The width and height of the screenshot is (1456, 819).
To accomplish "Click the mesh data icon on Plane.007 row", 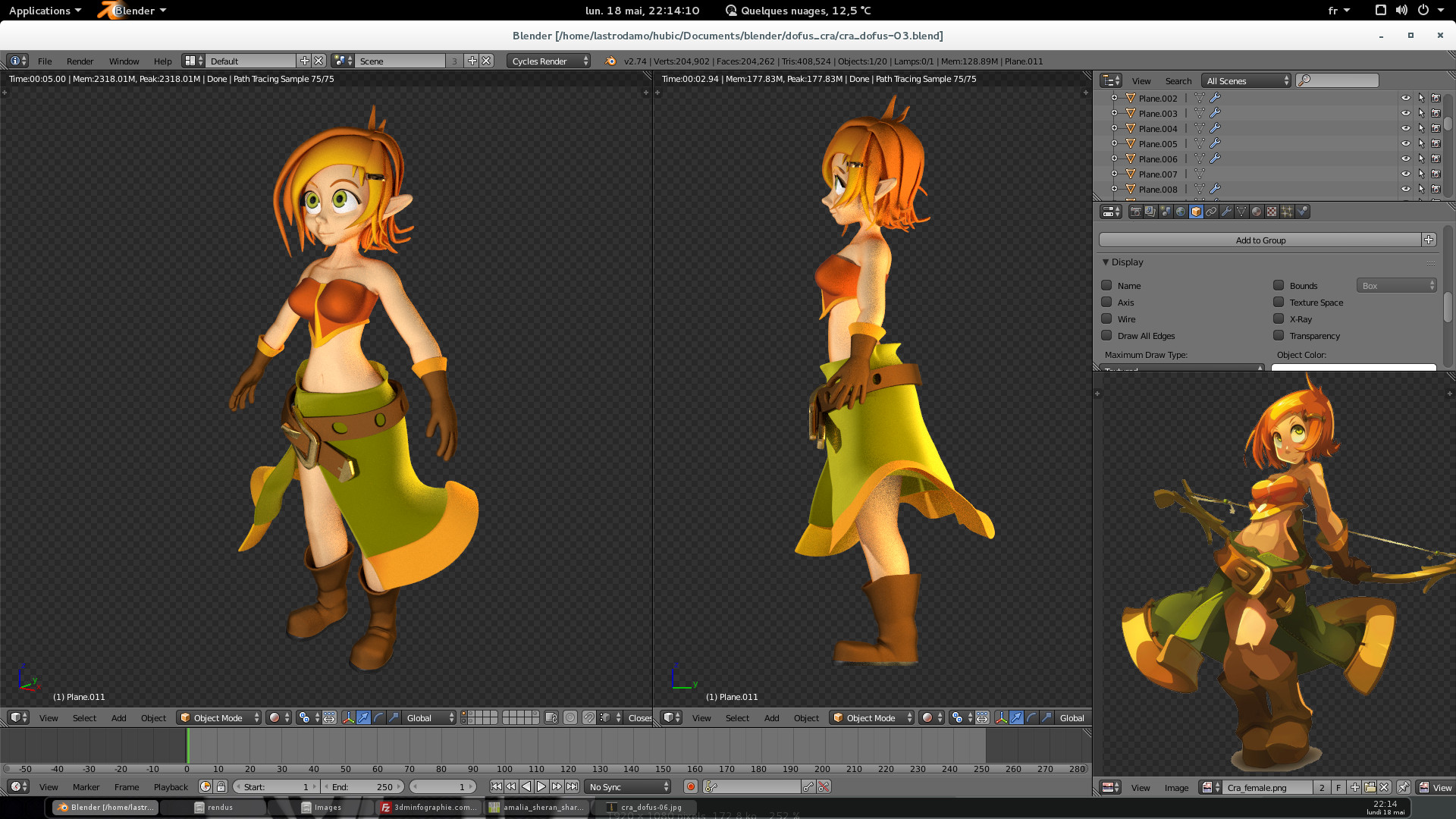I will [x=1200, y=174].
